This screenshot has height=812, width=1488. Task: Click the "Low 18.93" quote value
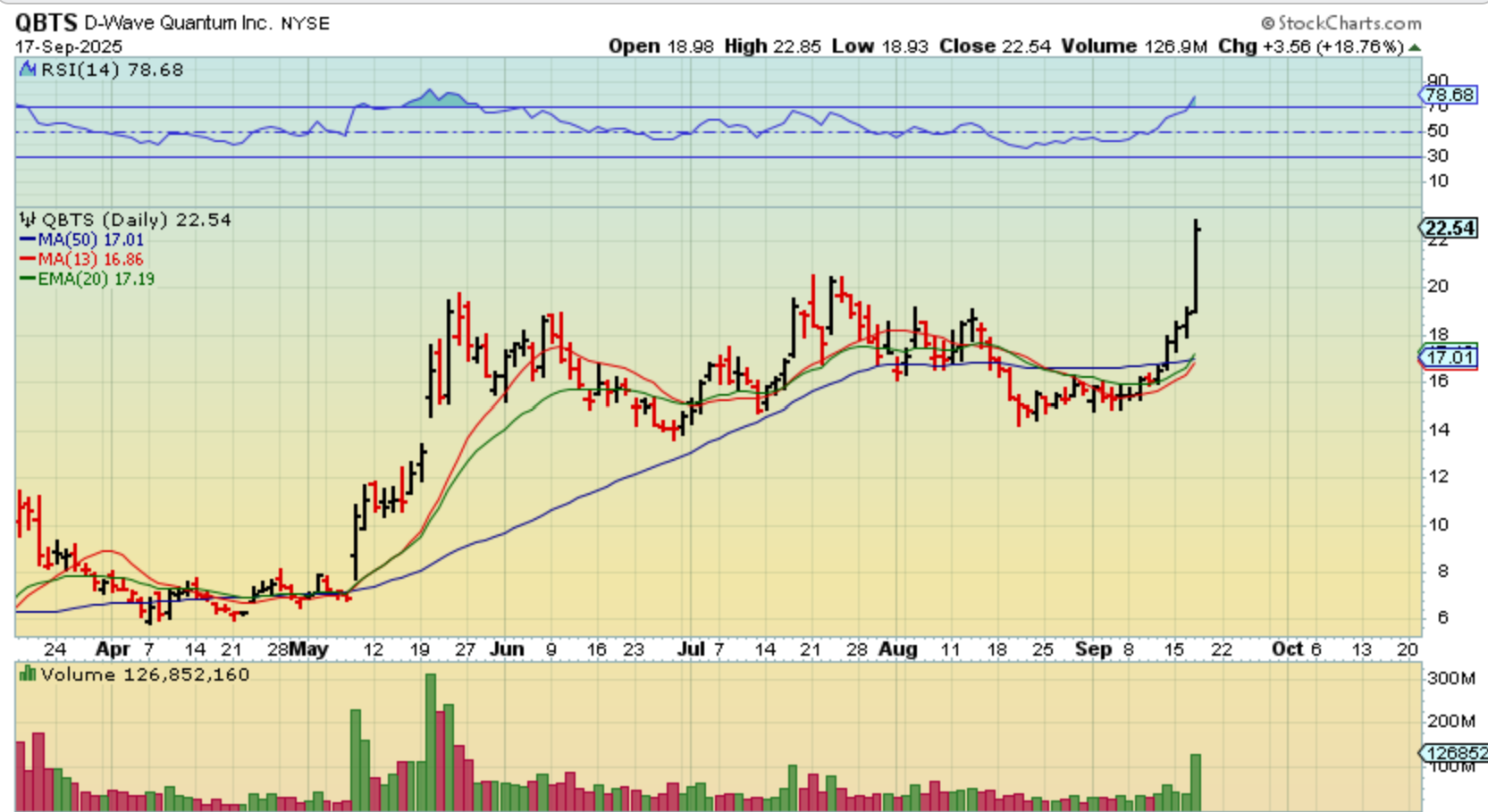pyautogui.click(x=880, y=46)
